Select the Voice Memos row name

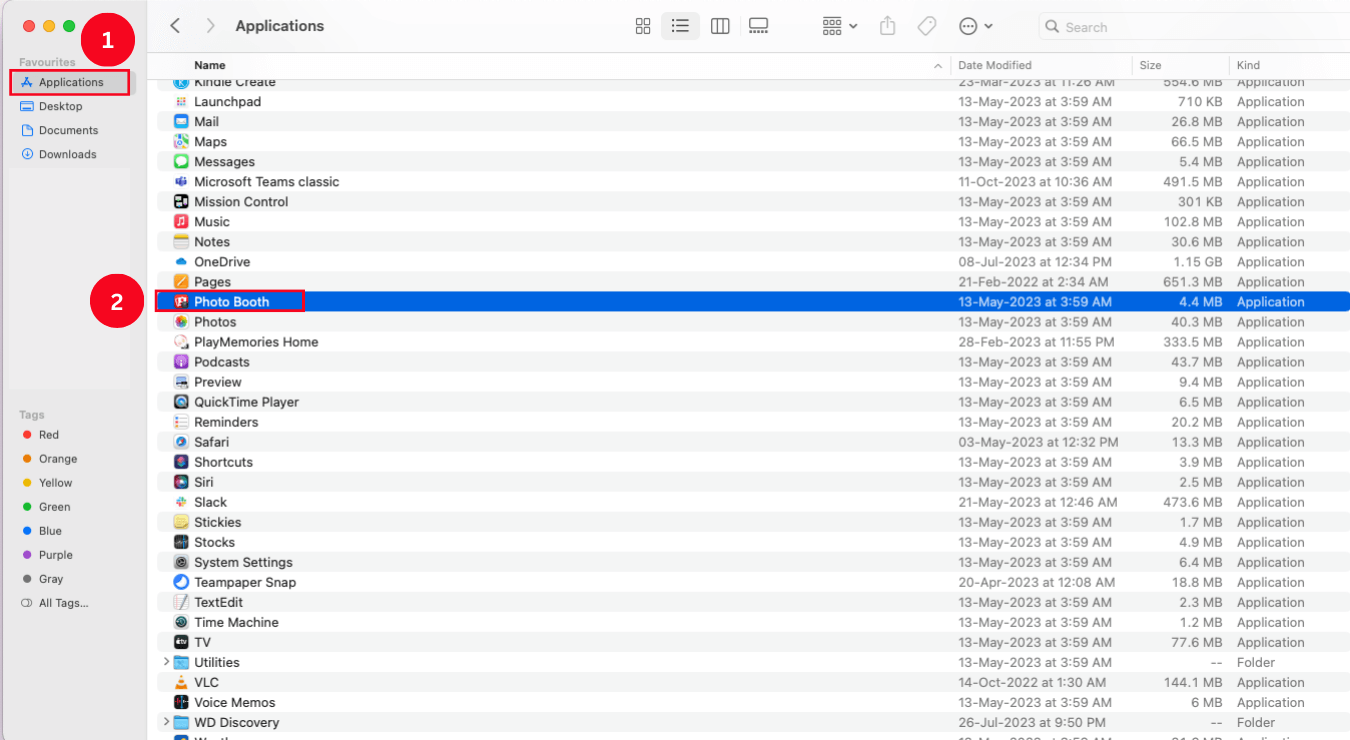[235, 702]
